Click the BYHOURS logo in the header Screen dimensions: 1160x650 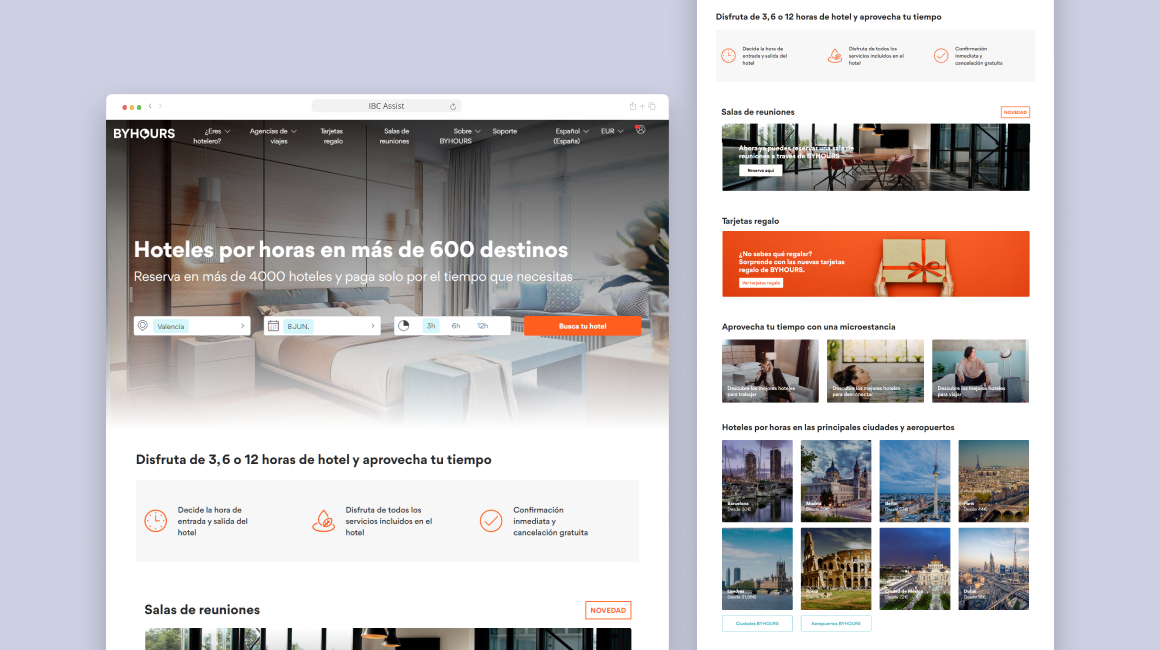click(144, 133)
